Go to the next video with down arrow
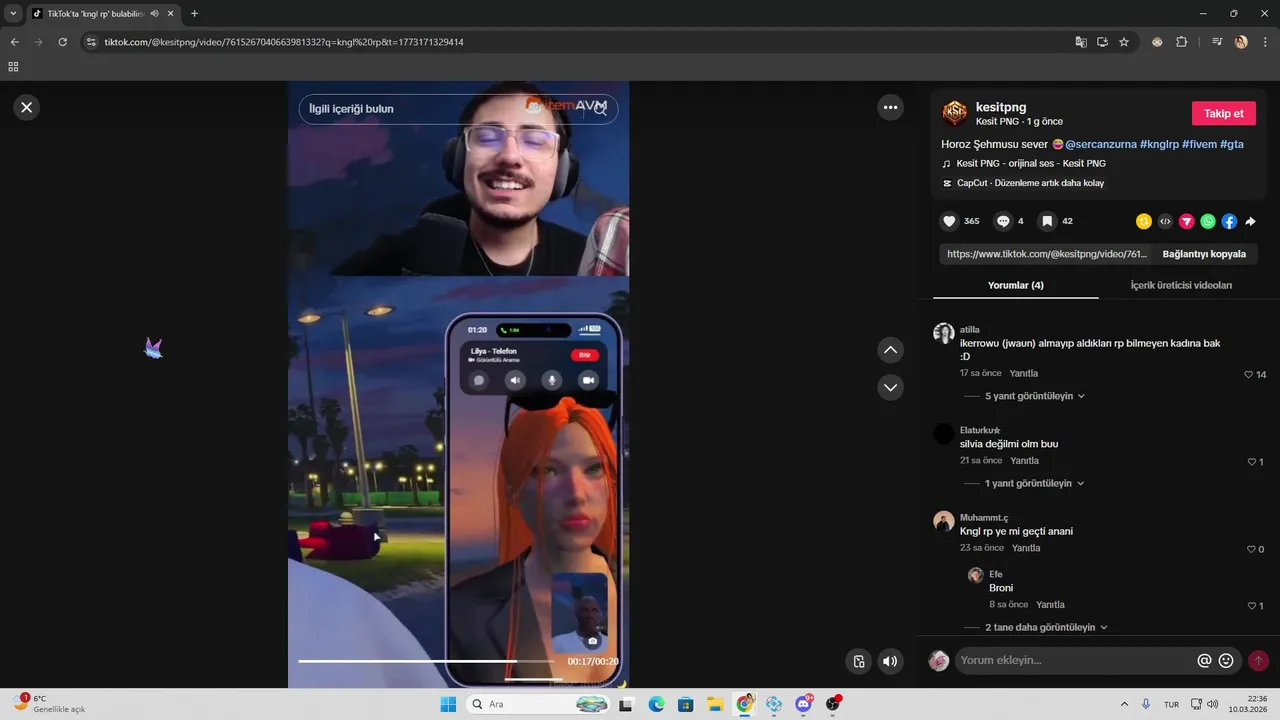Image resolution: width=1280 pixels, height=720 pixels. tap(890, 387)
